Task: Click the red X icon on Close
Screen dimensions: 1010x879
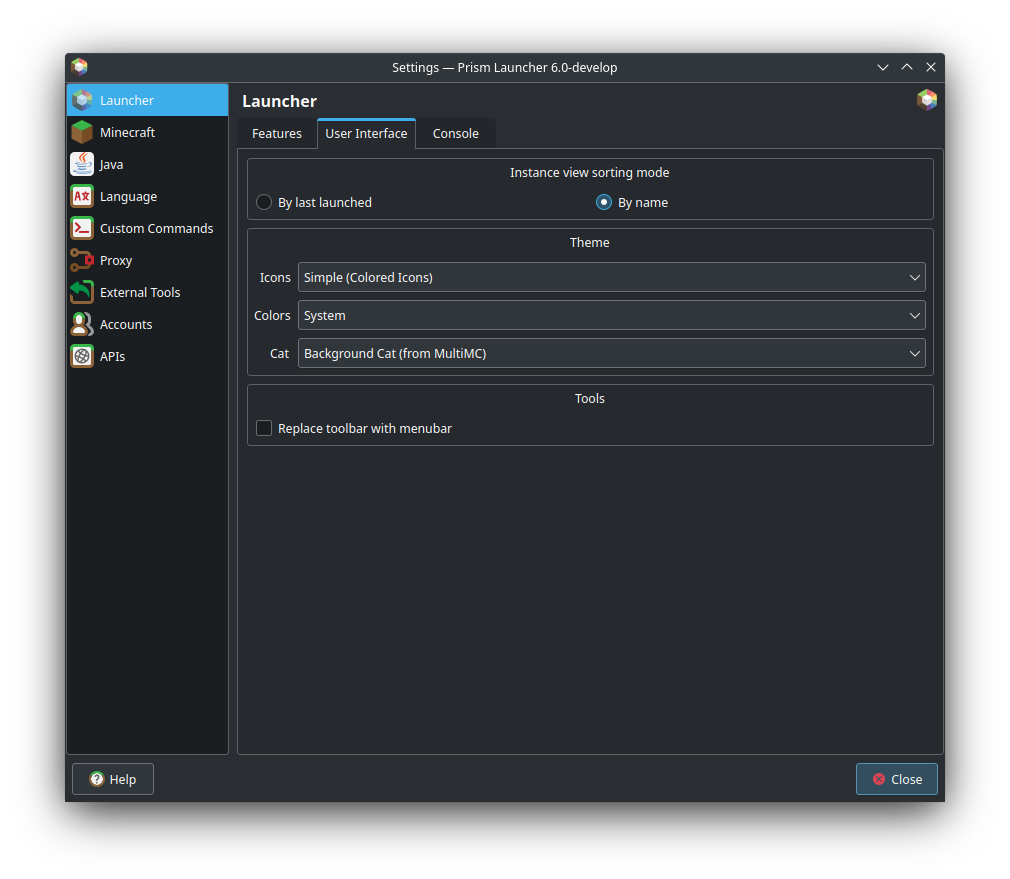Action: pyautogui.click(x=879, y=779)
